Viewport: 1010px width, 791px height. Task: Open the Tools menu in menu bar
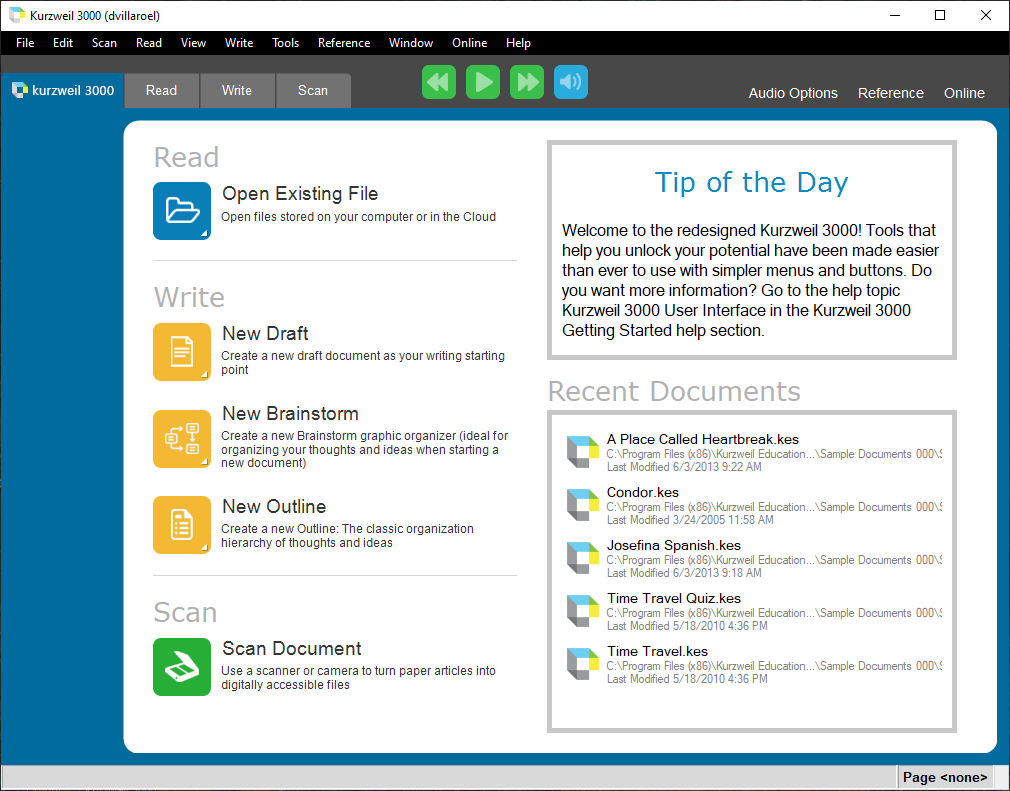pos(285,43)
